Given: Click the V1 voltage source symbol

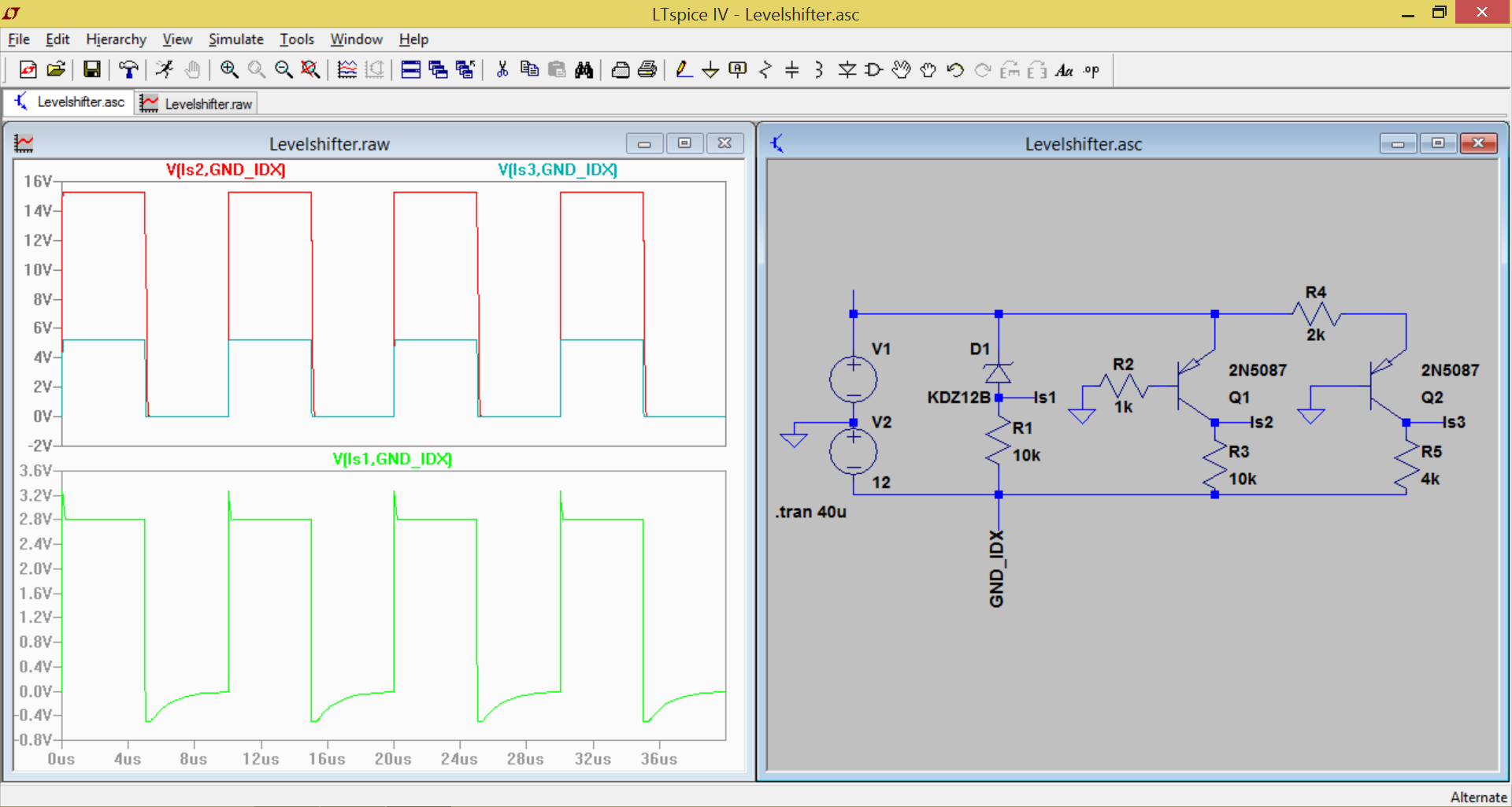Looking at the screenshot, I should point(853,379).
